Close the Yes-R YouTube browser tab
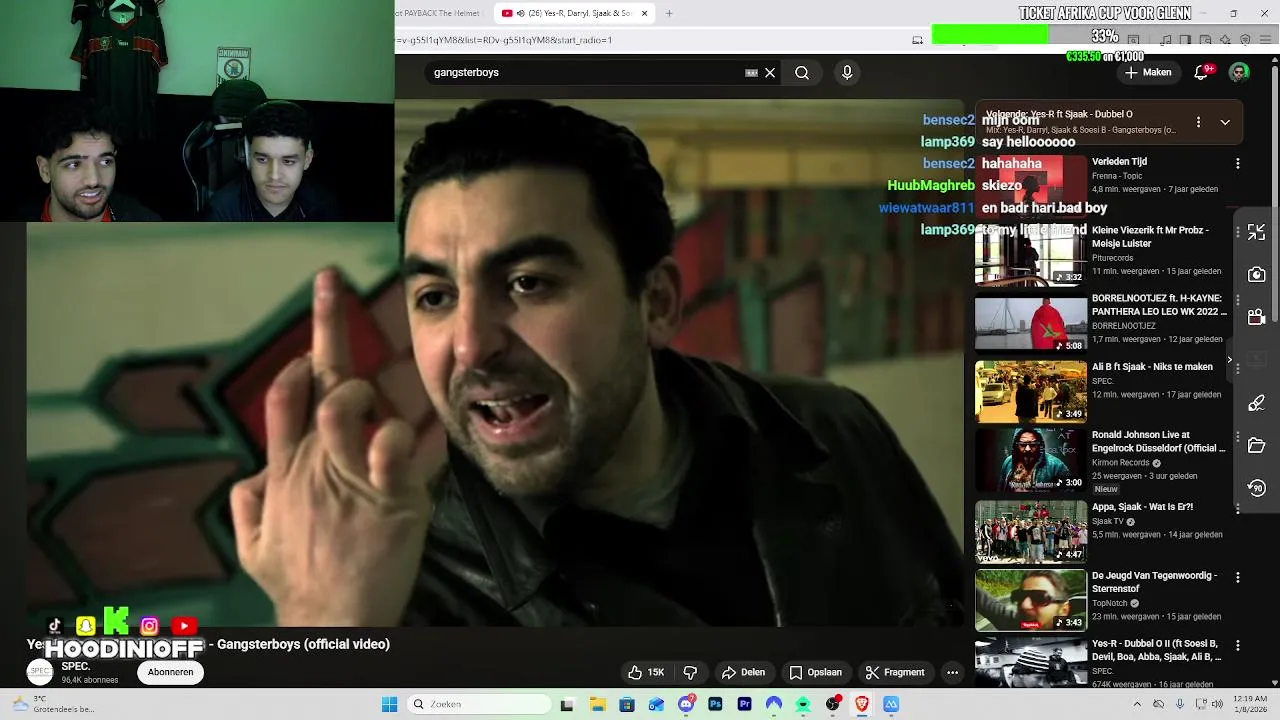Image resolution: width=1280 pixels, height=720 pixels. point(645,13)
